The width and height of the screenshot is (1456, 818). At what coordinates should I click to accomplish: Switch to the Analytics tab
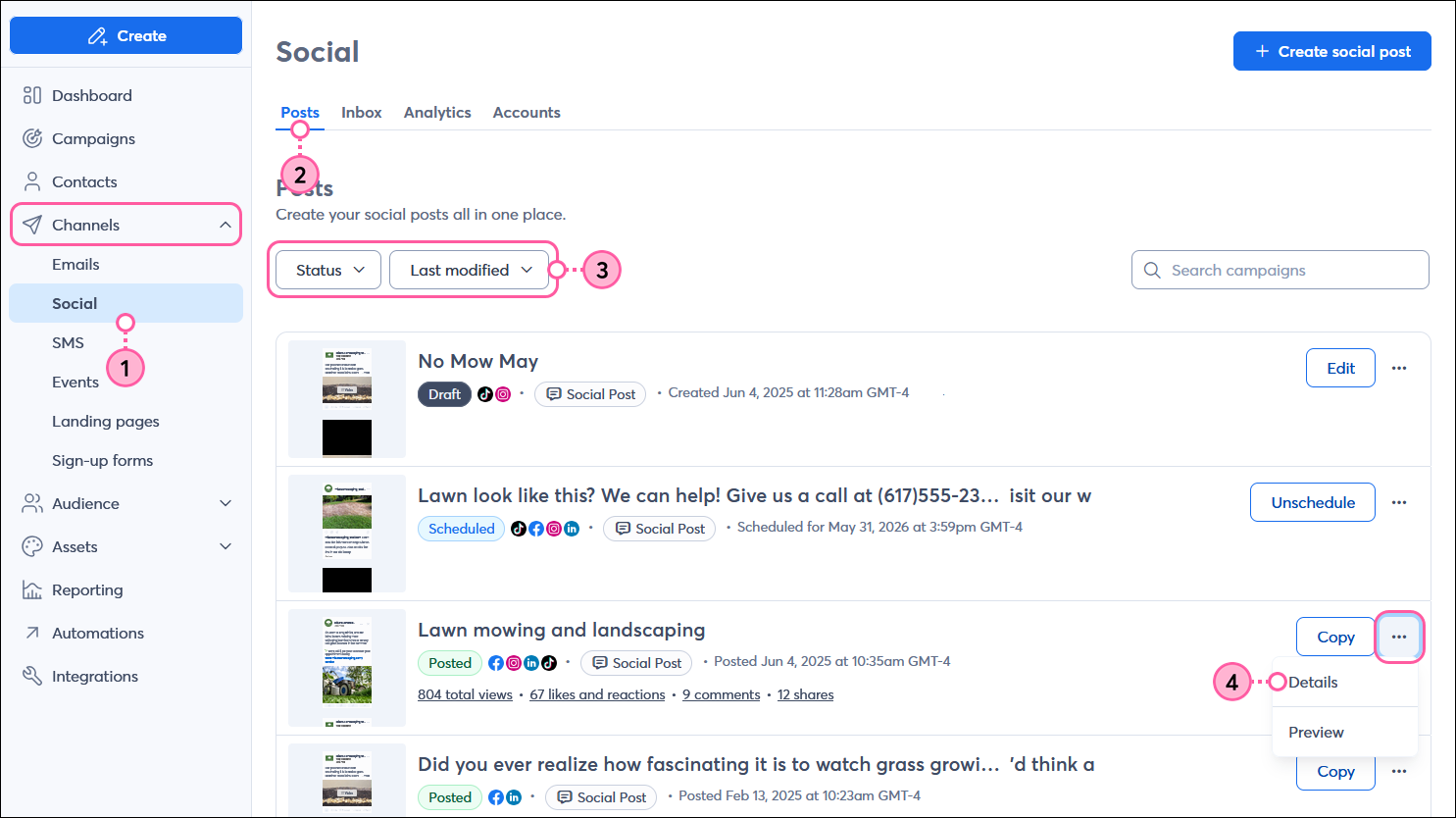(x=437, y=112)
